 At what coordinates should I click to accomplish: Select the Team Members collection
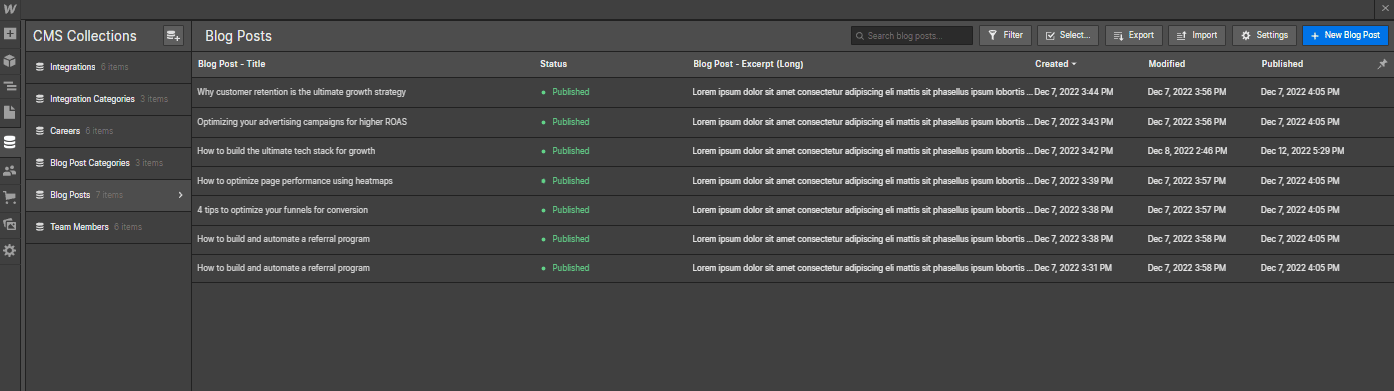point(108,227)
